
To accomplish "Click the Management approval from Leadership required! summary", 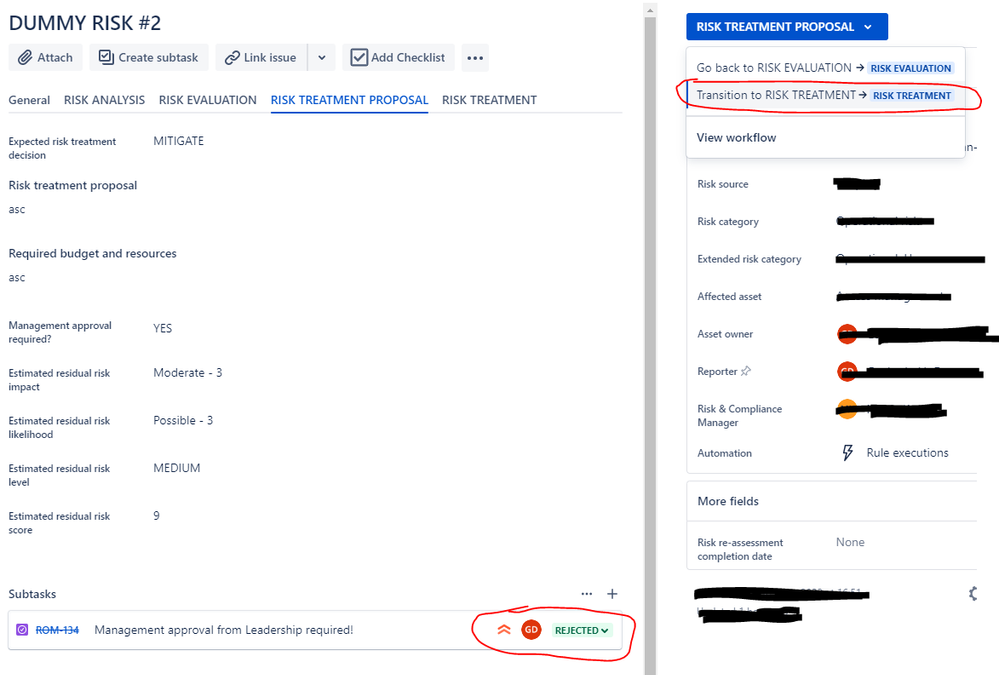I will [x=224, y=630].
